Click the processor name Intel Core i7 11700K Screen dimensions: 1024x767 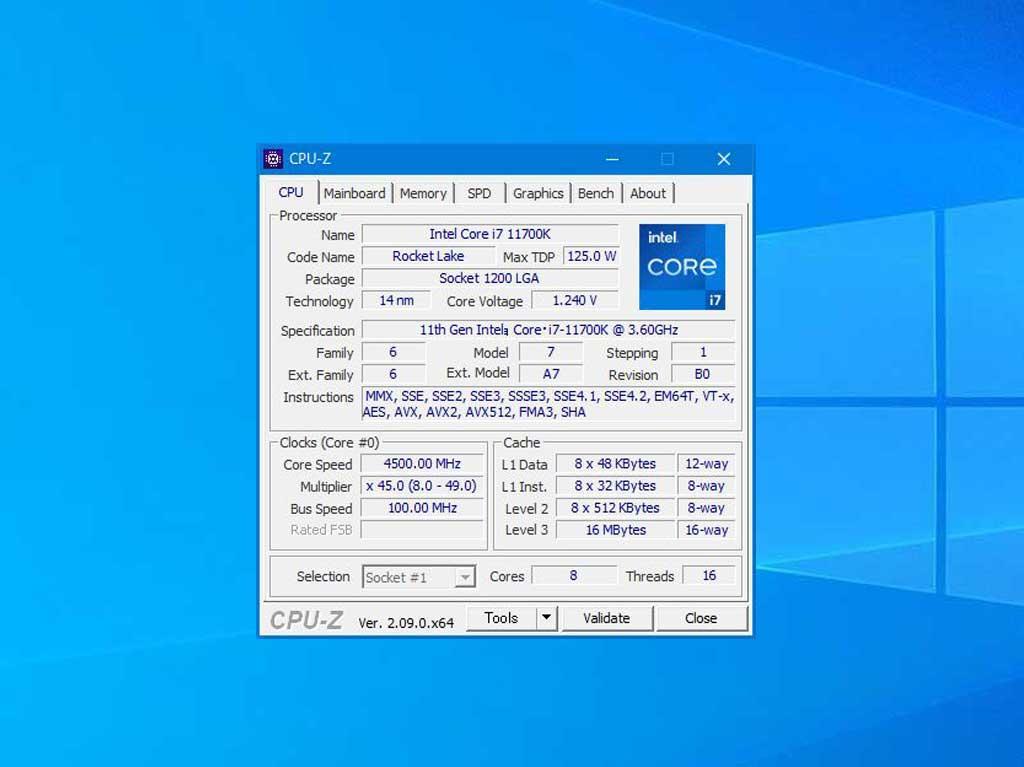490,234
